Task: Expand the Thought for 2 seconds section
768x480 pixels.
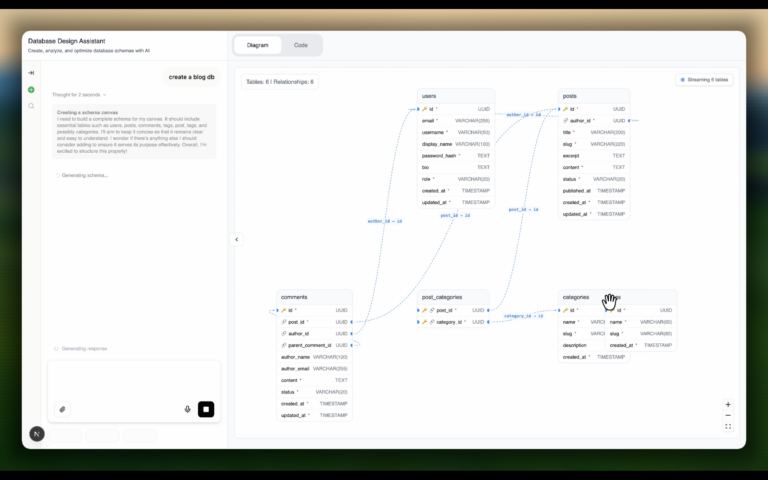Action: (79, 95)
